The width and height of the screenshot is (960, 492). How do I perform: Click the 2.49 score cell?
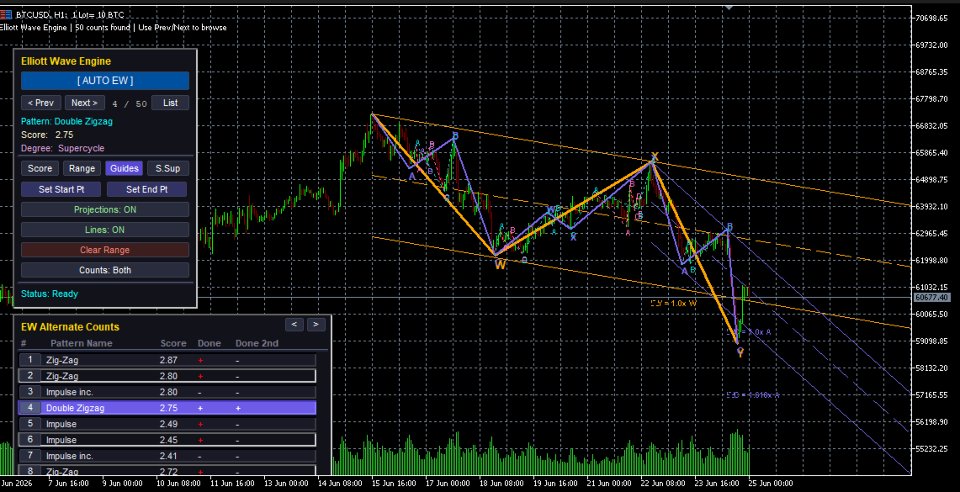coord(168,423)
